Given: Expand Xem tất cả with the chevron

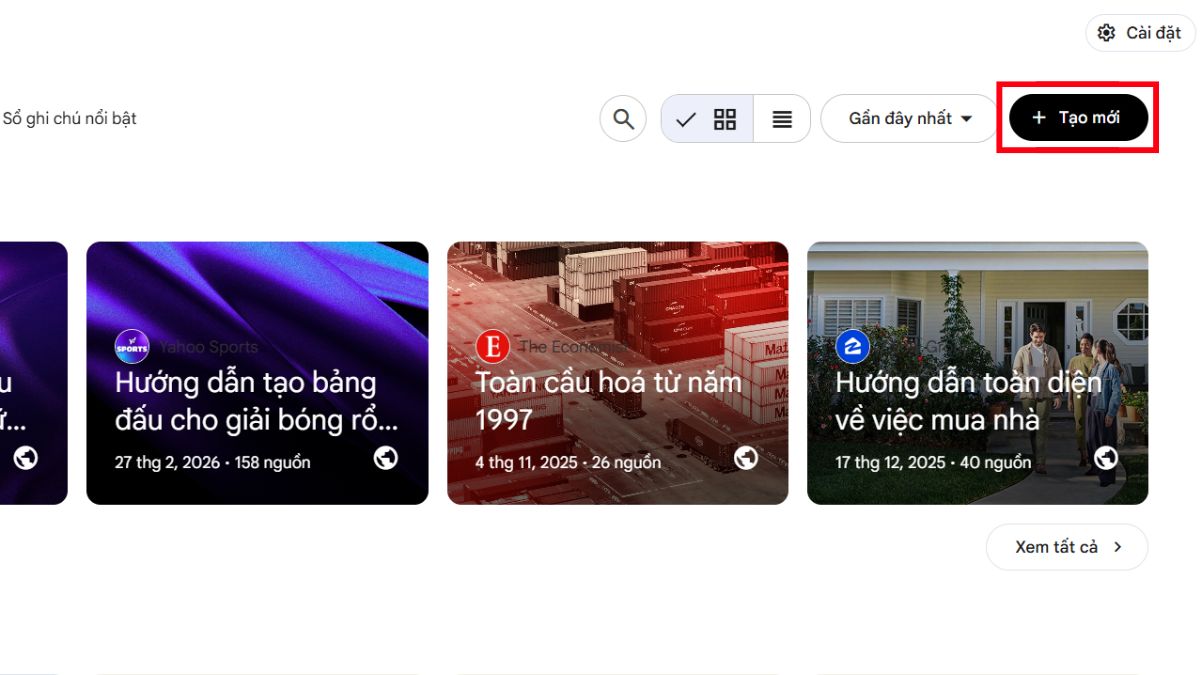Looking at the screenshot, I should [x=1118, y=546].
